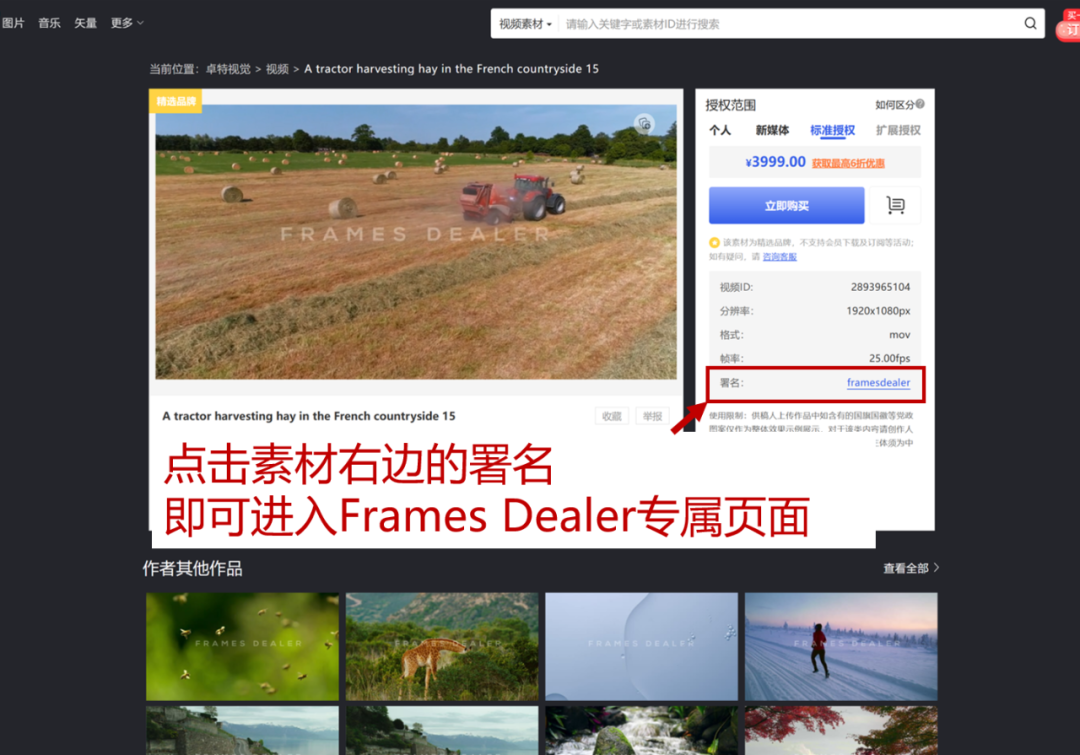Click the 立即购买 button

pyautogui.click(x=786, y=206)
